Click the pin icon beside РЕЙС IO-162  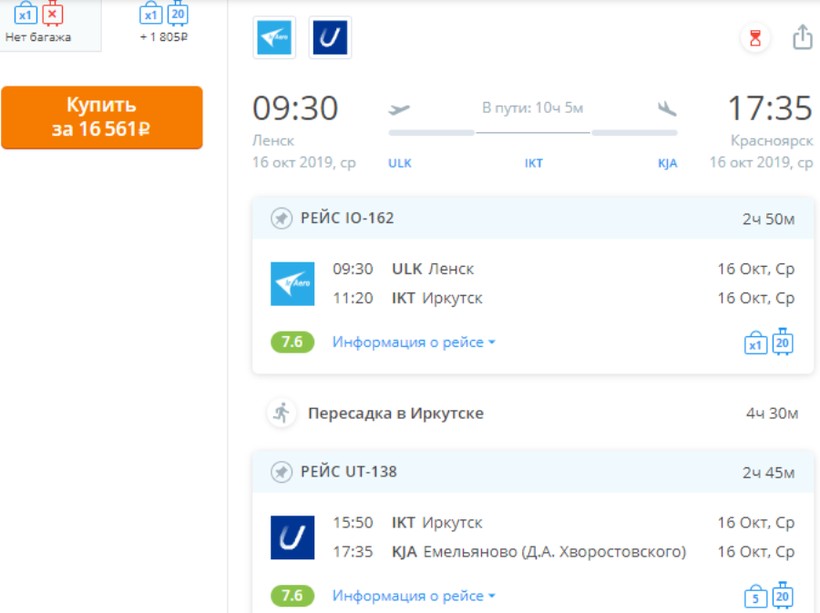click(x=281, y=218)
